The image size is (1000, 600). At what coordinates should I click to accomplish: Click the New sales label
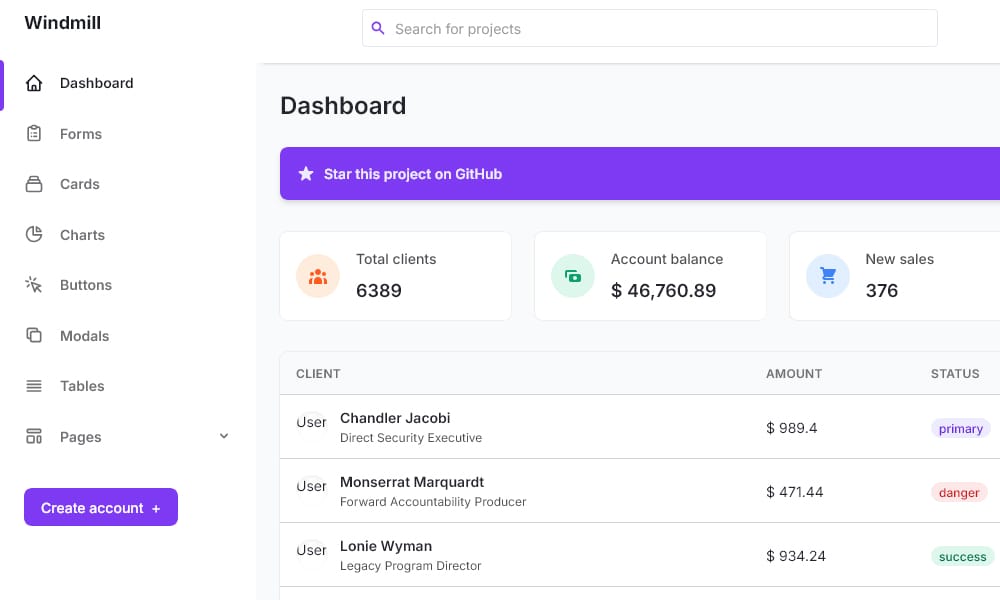tap(899, 259)
